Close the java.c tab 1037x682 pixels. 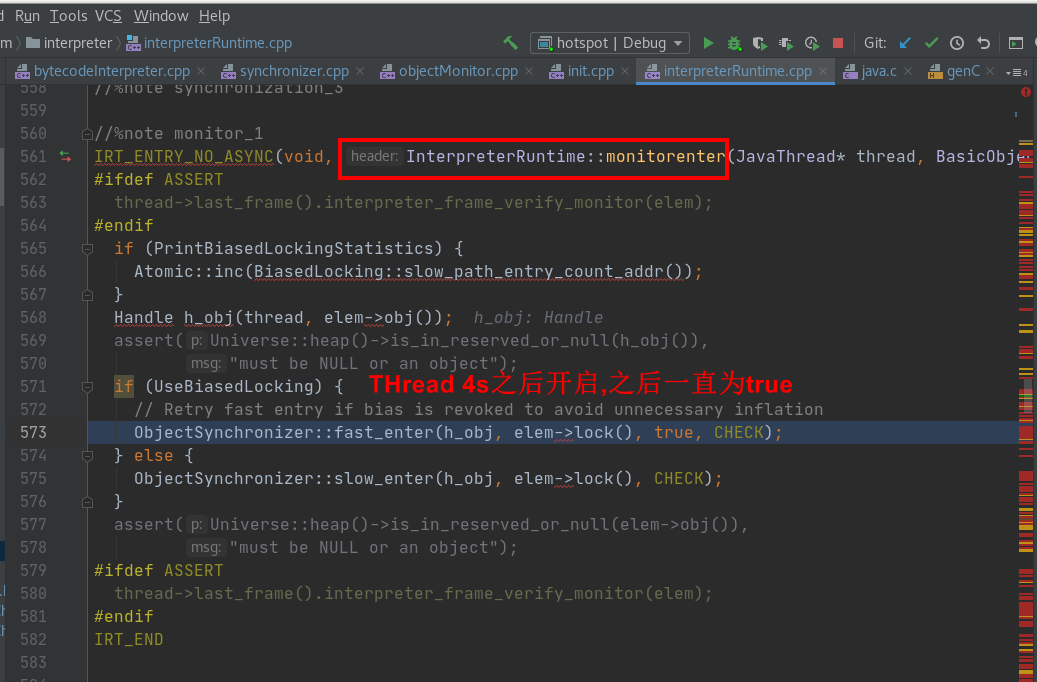tap(908, 71)
